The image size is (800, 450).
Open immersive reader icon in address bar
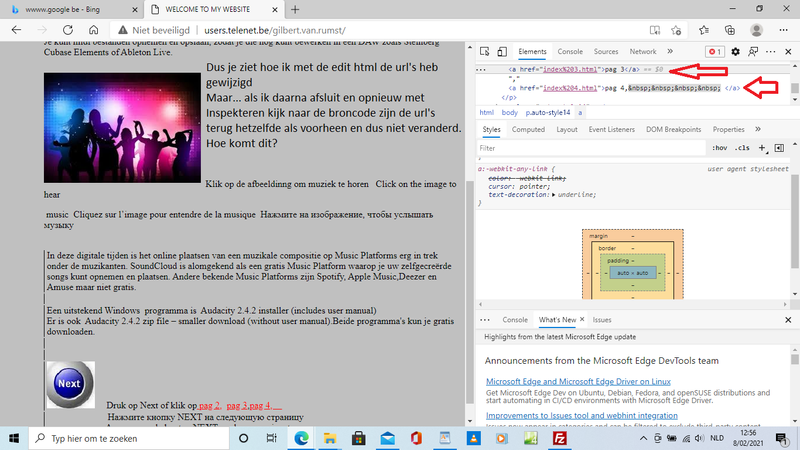[x=655, y=30]
